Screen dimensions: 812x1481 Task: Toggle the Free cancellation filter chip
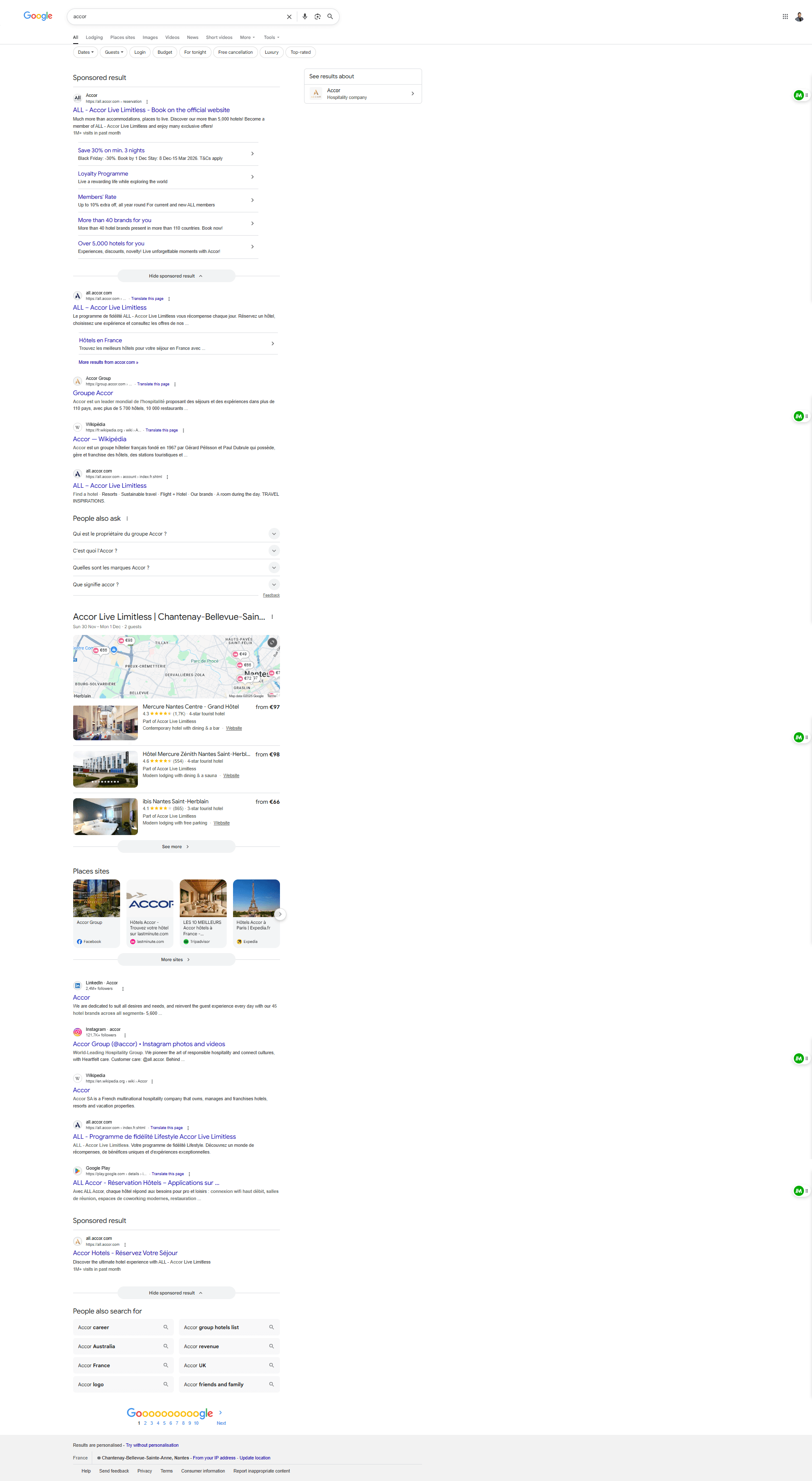click(x=235, y=52)
